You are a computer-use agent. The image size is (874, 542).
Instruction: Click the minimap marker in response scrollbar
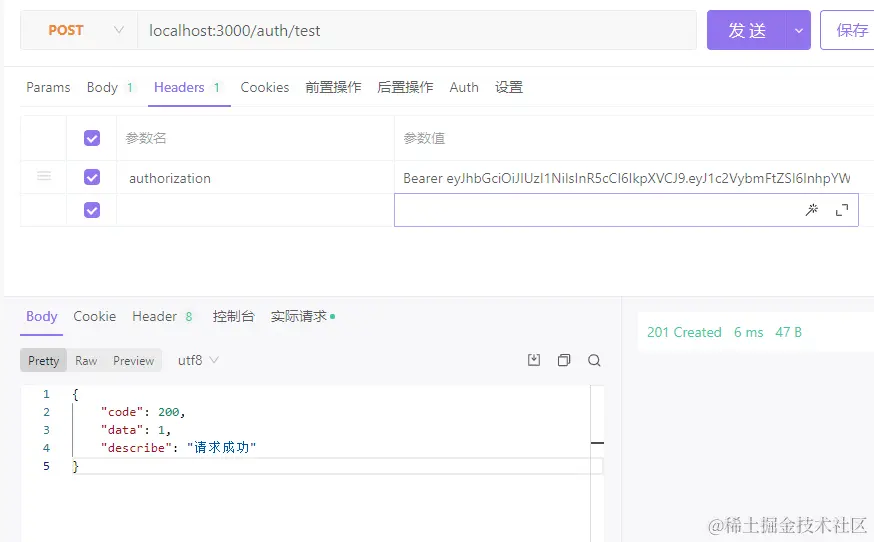pos(597,443)
